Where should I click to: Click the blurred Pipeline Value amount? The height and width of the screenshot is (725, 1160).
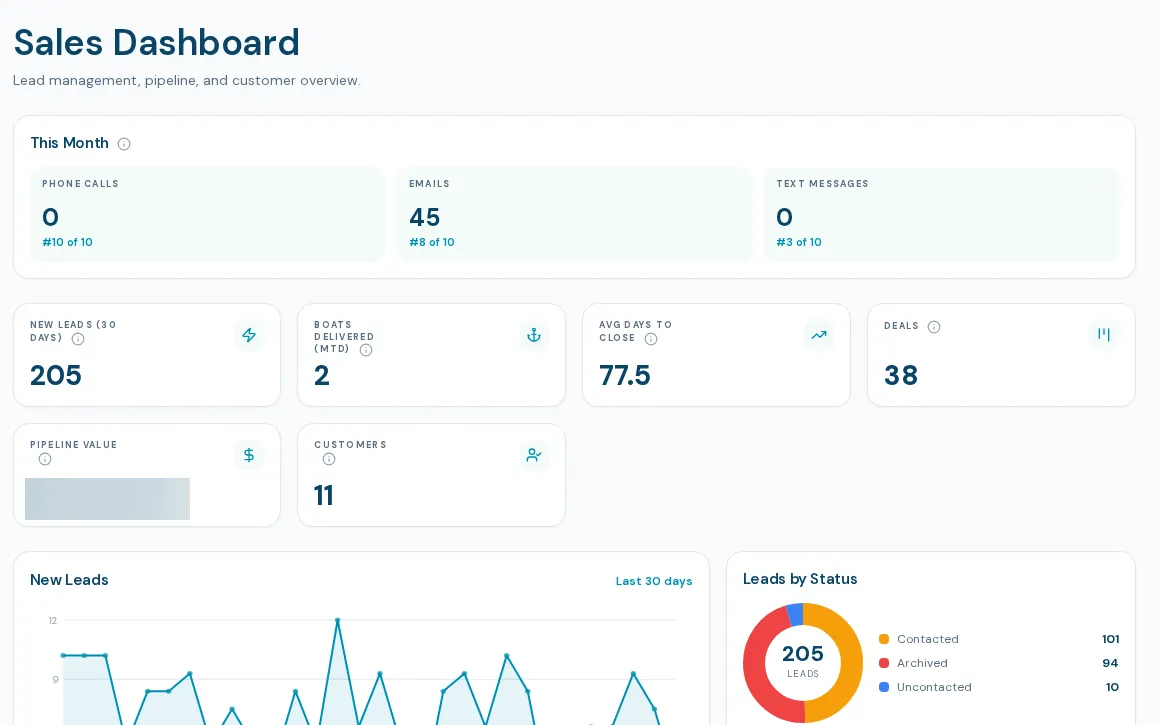(107, 499)
